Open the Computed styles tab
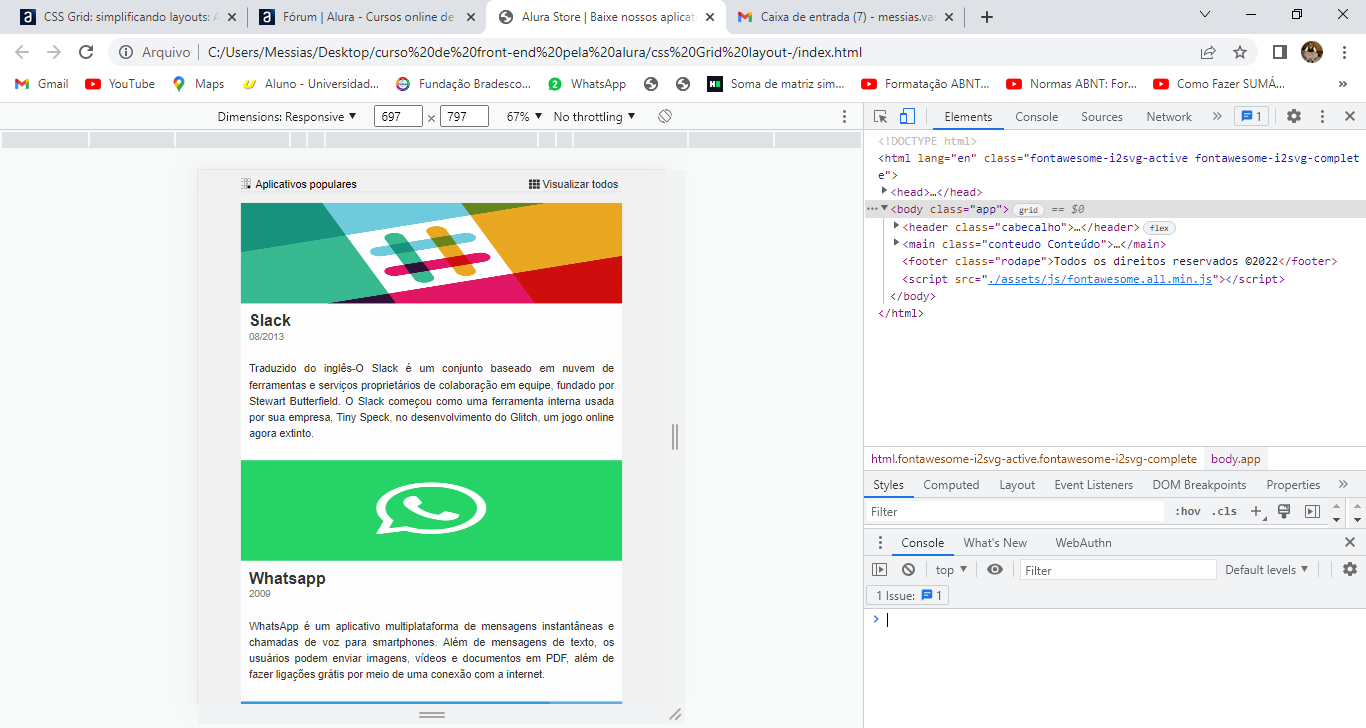The image size is (1366, 728). point(951,485)
